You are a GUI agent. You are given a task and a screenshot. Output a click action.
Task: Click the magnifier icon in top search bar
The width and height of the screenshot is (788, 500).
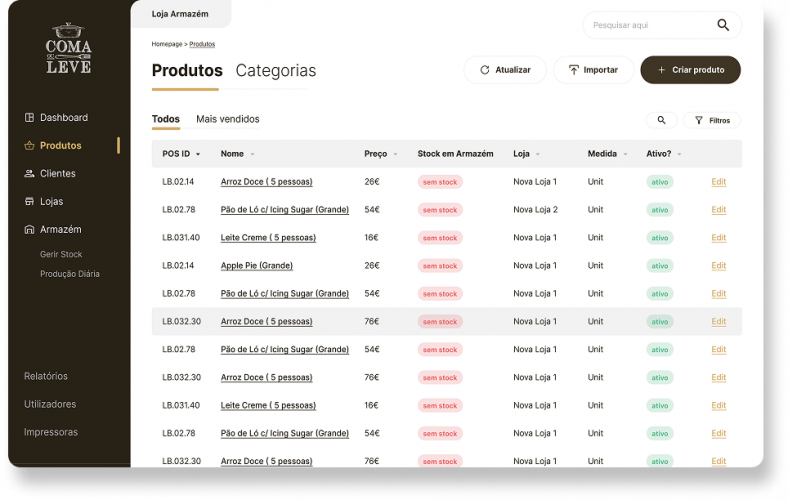[723, 25]
